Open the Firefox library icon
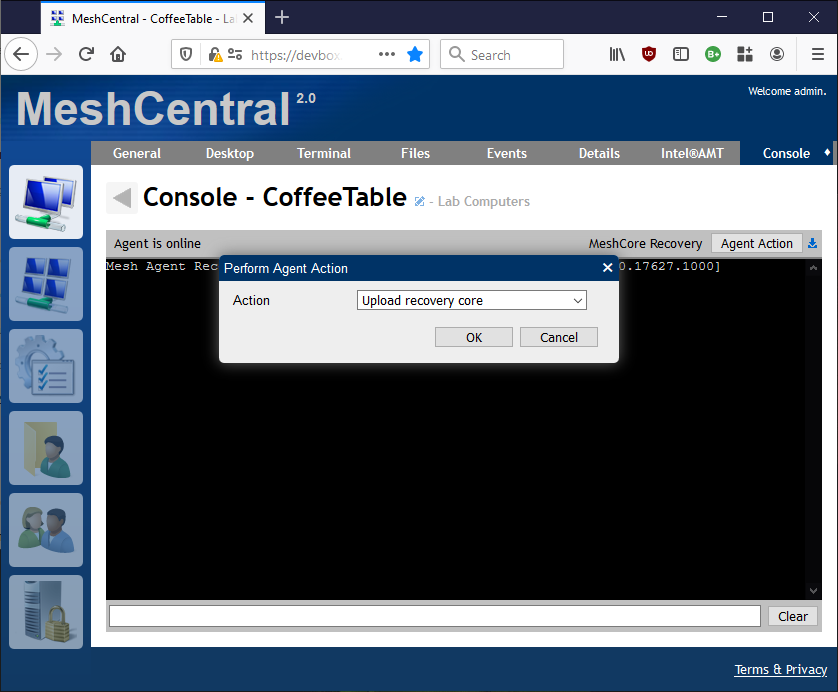The height and width of the screenshot is (692, 838). [617, 54]
